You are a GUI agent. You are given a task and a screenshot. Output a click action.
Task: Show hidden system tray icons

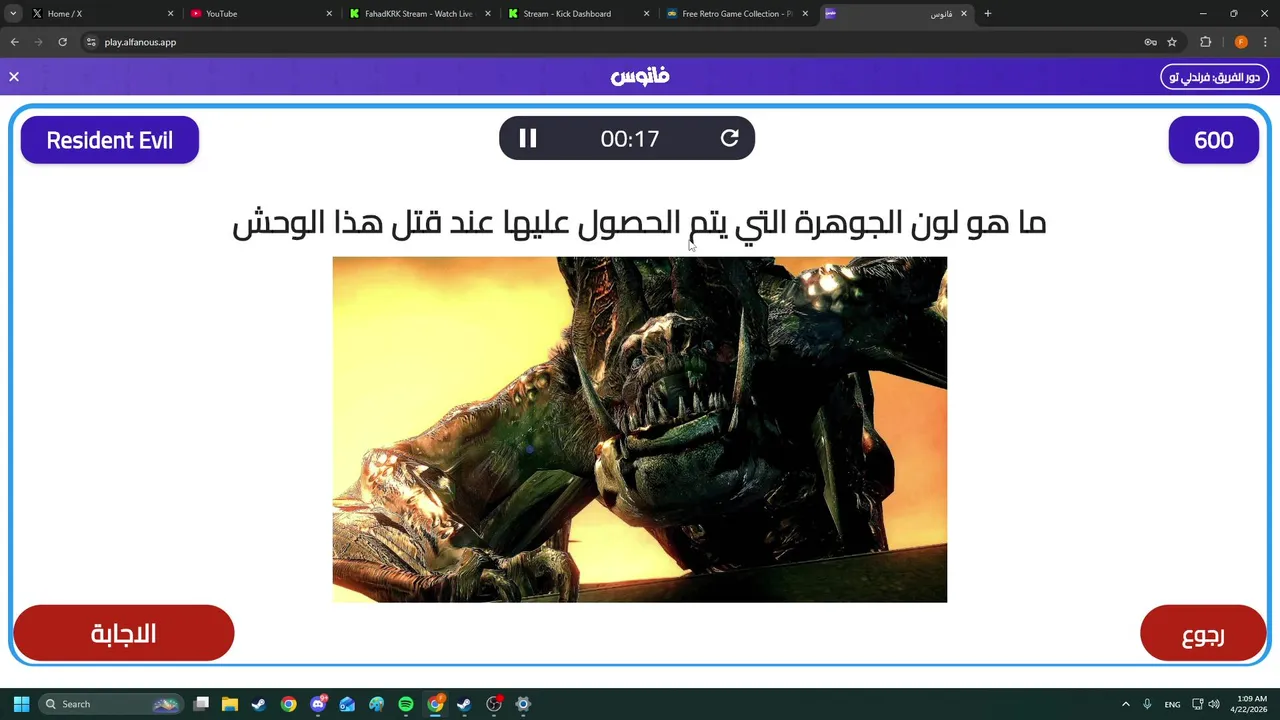[x=1126, y=704]
